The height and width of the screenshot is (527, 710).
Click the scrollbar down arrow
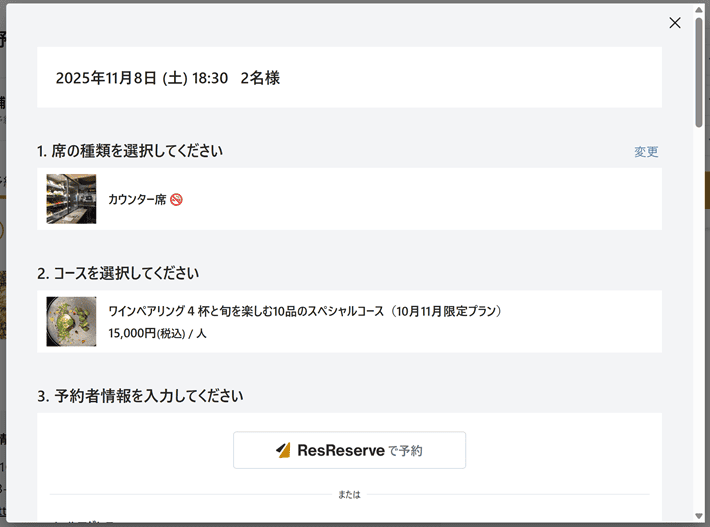click(700, 519)
